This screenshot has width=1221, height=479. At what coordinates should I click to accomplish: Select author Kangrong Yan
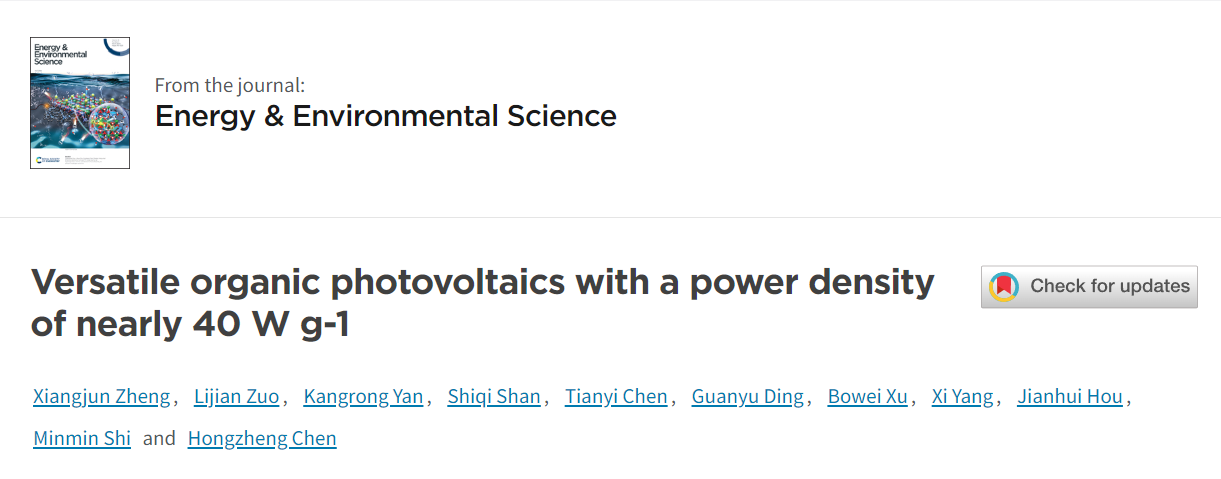tap(364, 397)
